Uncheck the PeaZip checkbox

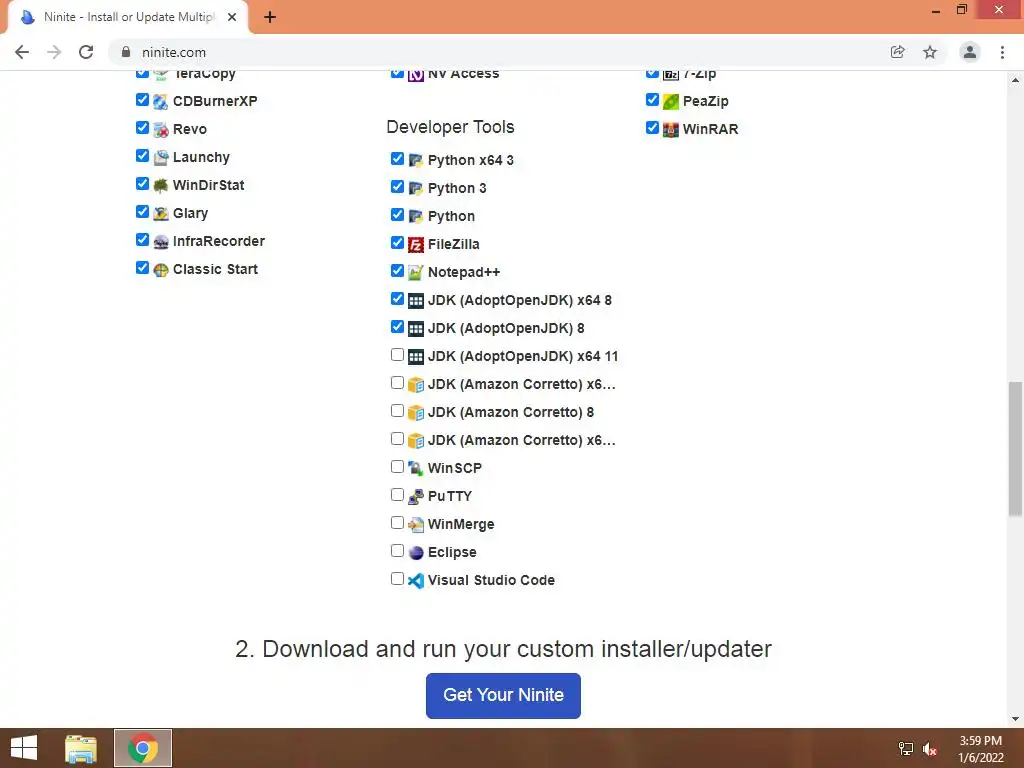[x=652, y=99]
